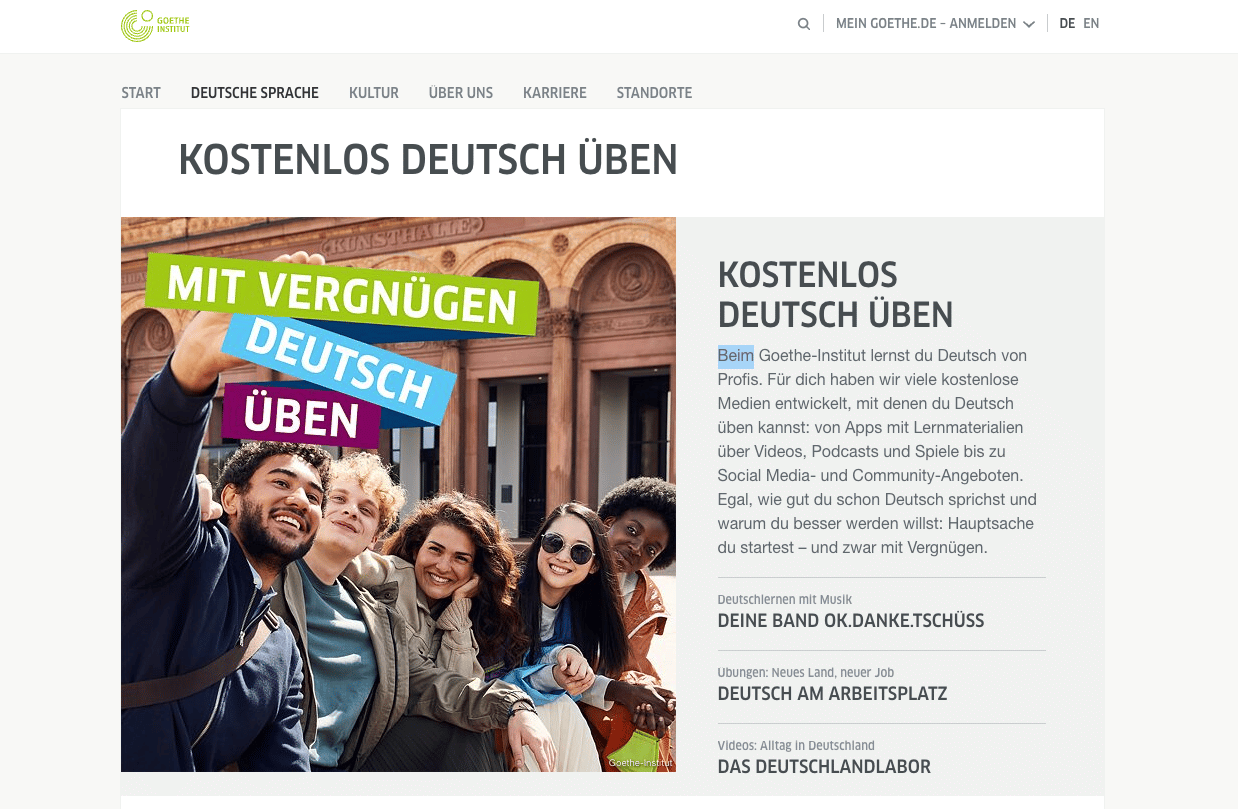Select Über Uns in navigation
This screenshot has width=1238, height=809.
point(461,93)
